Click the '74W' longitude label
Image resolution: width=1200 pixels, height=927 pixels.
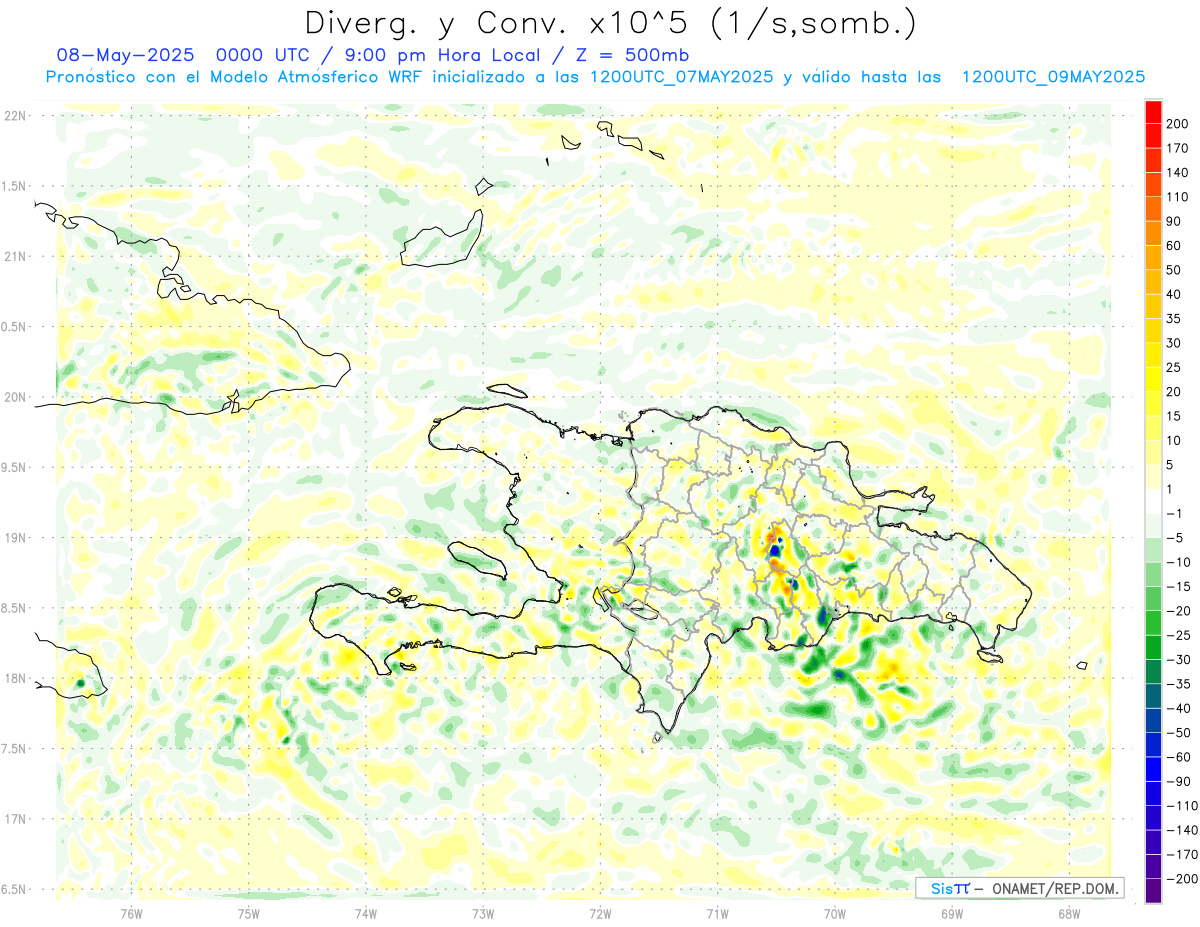pos(365,913)
